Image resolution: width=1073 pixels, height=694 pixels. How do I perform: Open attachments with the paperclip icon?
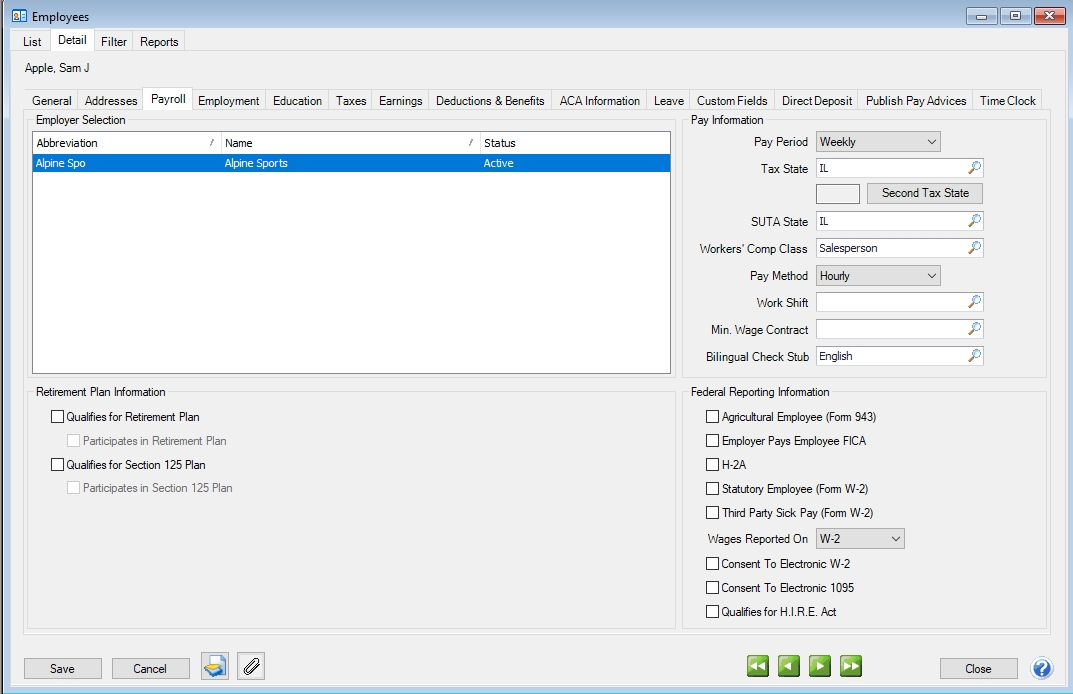tap(251, 667)
